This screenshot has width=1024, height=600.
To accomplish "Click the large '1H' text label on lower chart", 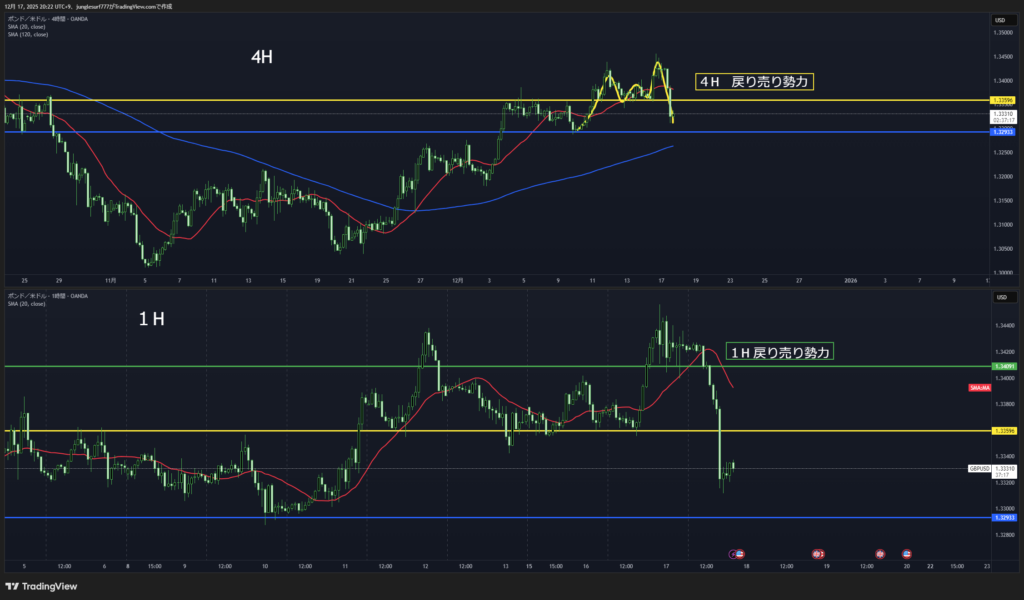I will [x=152, y=319].
